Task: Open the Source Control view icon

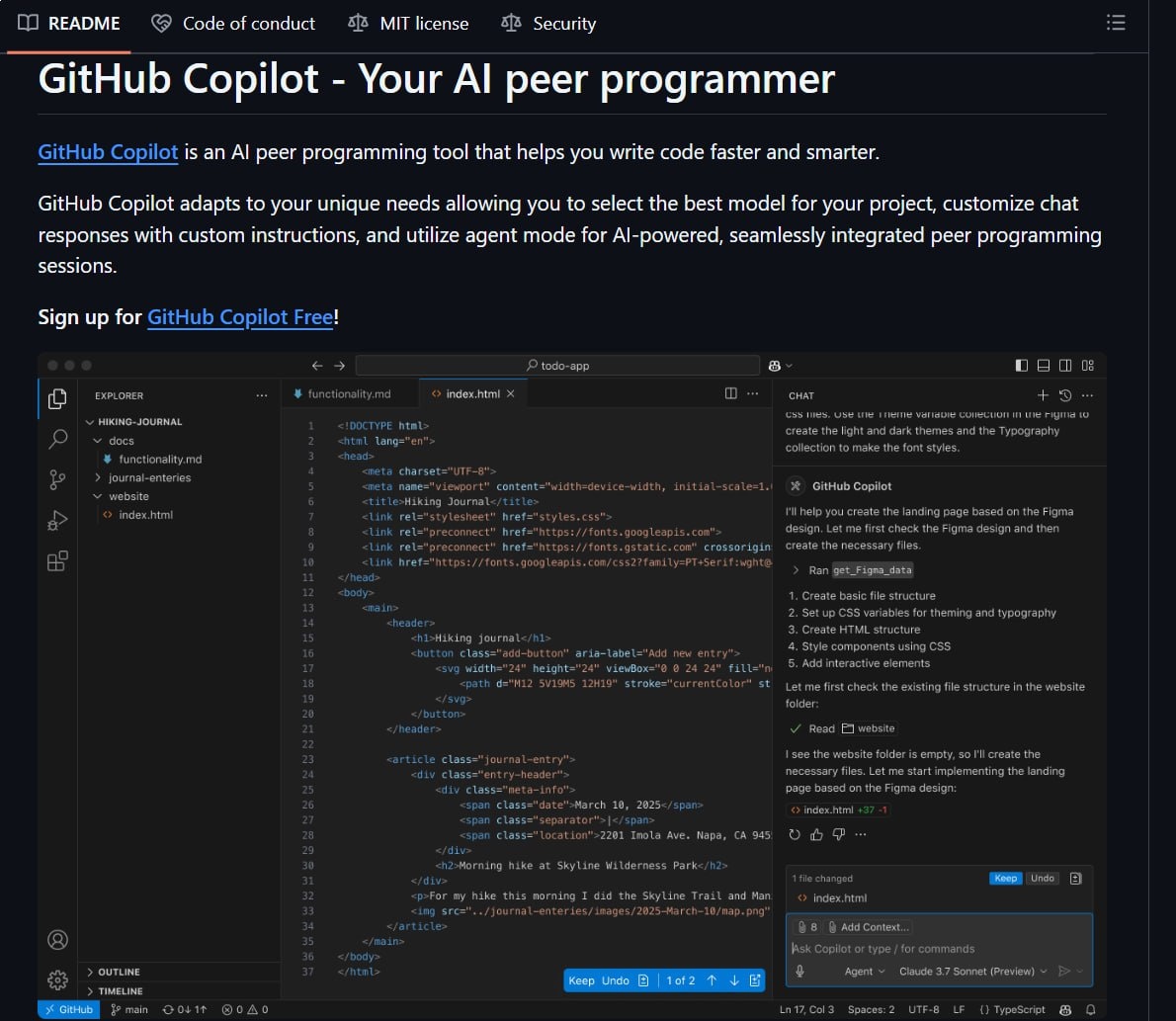Action: (x=57, y=479)
